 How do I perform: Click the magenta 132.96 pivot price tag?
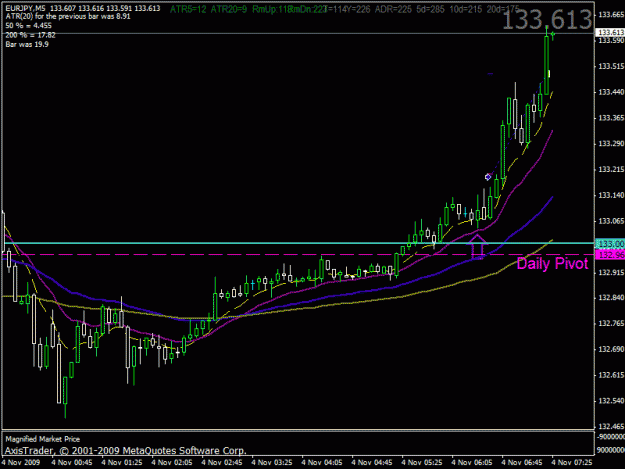click(x=610, y=255)
